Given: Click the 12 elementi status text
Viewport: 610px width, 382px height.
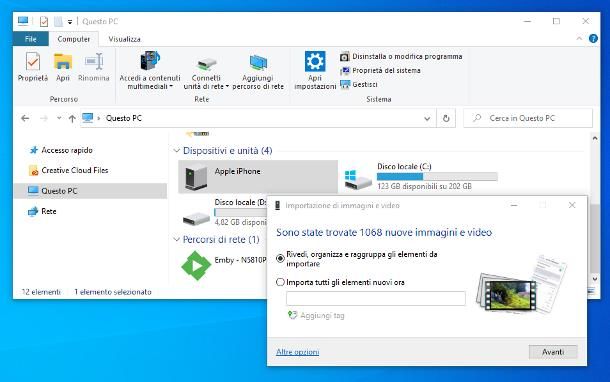Looking at the screenshot, I should (x=41, y=292).
